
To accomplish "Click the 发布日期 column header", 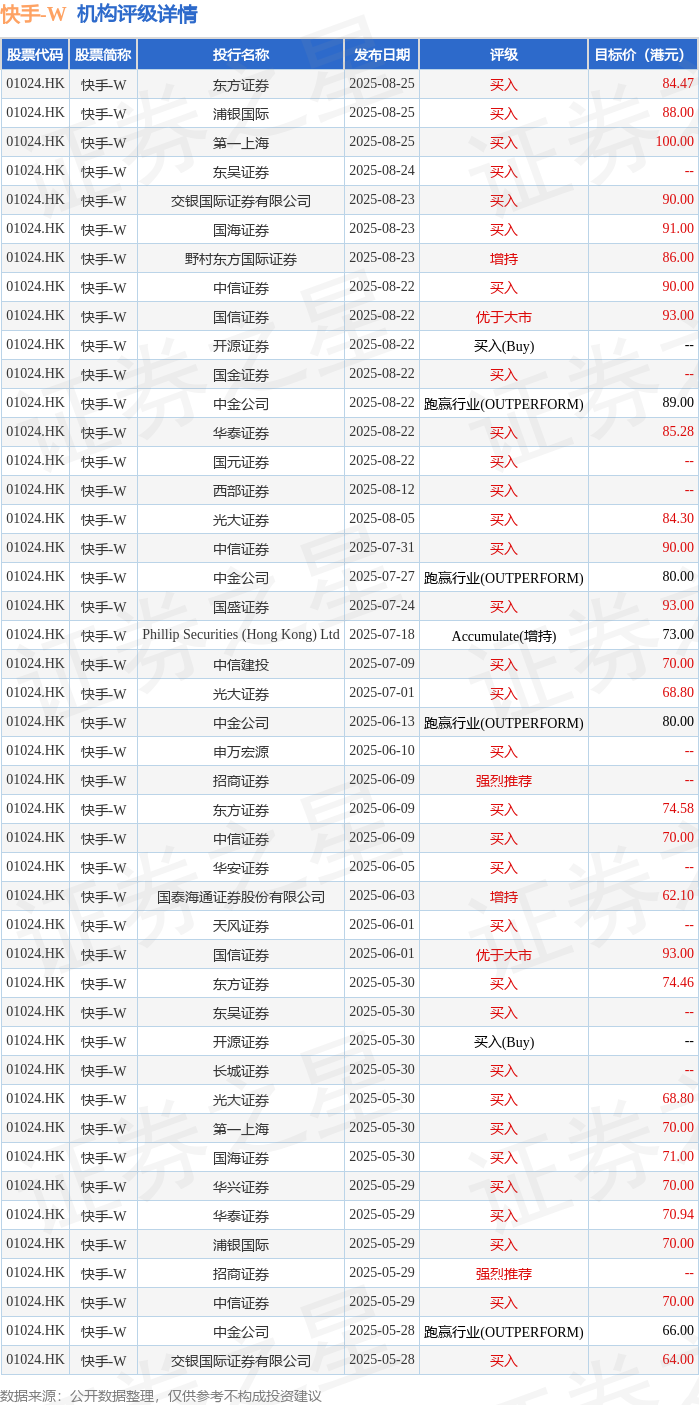I will [x=381, y=55].
